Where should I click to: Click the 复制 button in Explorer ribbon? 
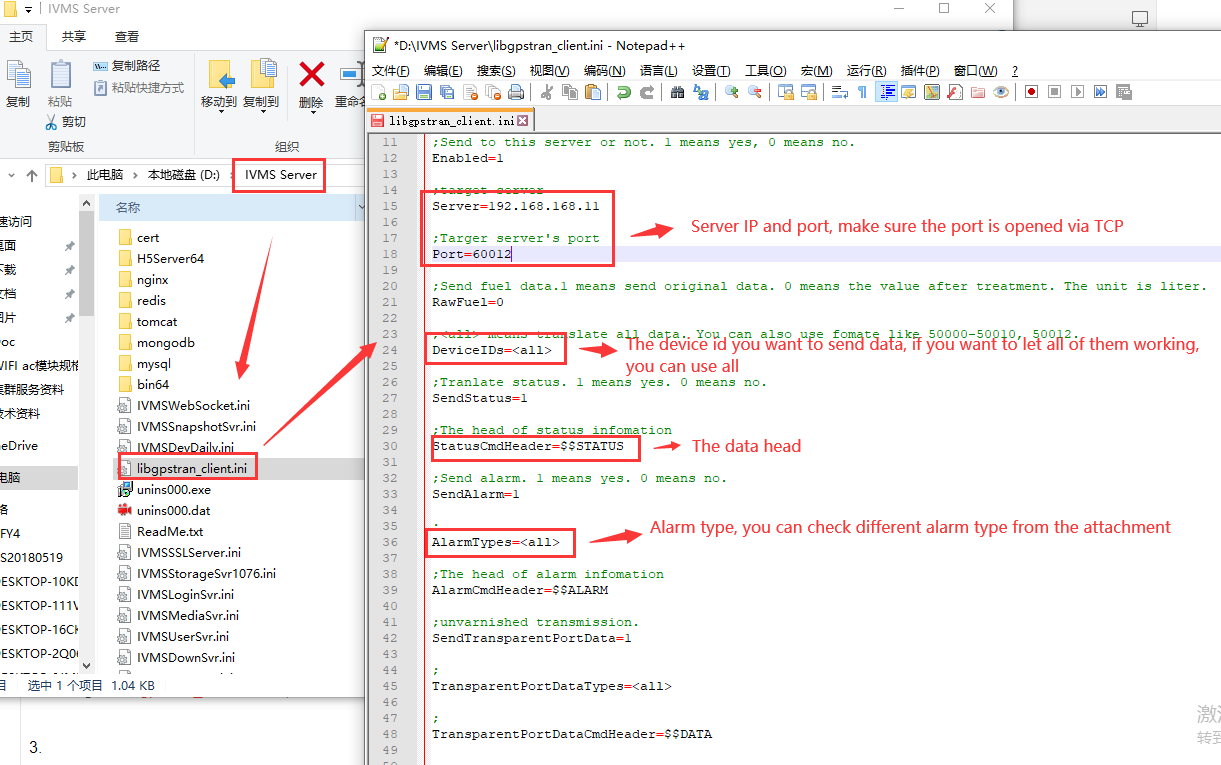tap(18, 84)
